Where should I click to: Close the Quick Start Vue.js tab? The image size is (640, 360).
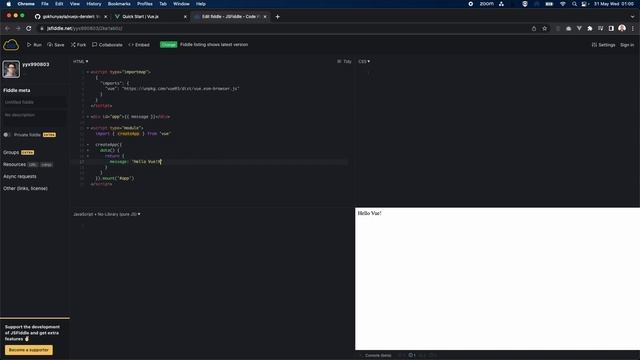tap(185, 17)
